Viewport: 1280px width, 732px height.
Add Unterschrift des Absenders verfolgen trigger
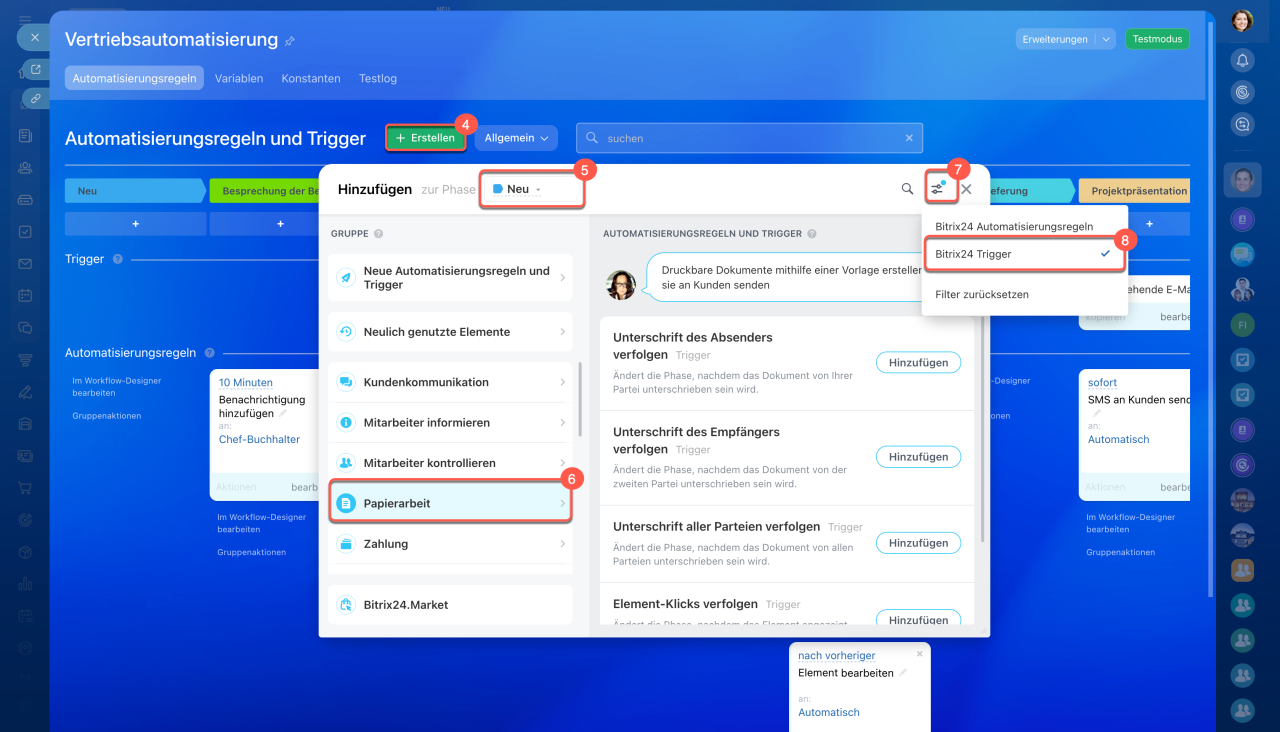pos(918,363)
